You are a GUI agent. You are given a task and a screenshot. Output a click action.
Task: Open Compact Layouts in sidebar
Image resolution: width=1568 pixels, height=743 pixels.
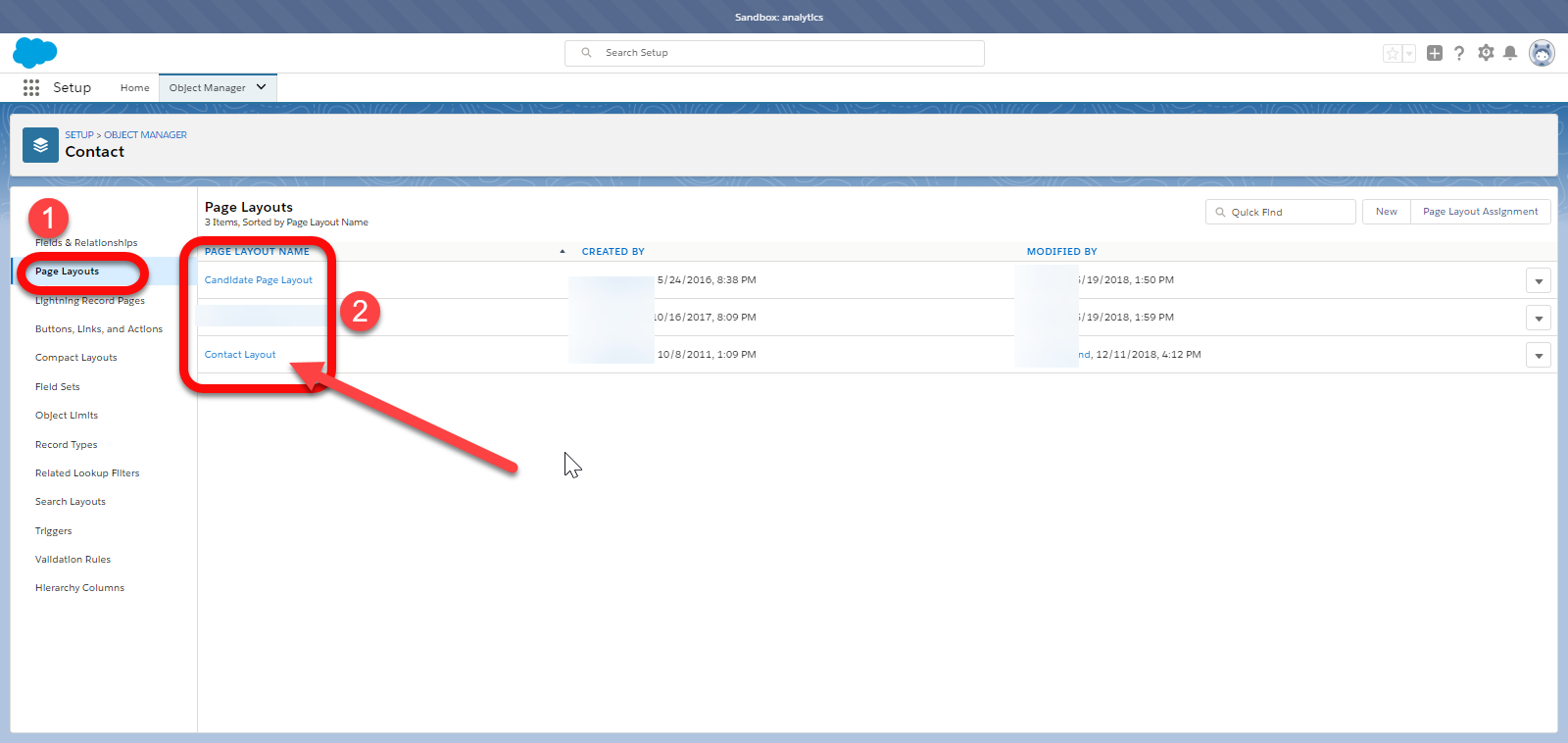76,358
